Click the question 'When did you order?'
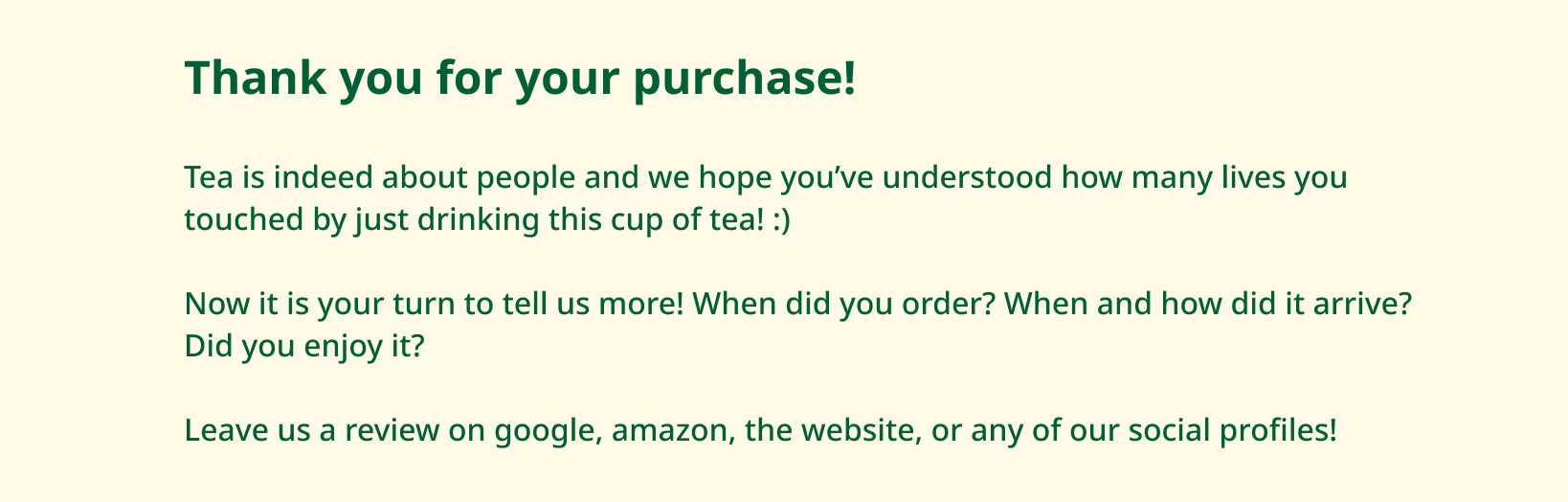The height and width of the screenshot is (502, 1568). [x=843, y=305]
